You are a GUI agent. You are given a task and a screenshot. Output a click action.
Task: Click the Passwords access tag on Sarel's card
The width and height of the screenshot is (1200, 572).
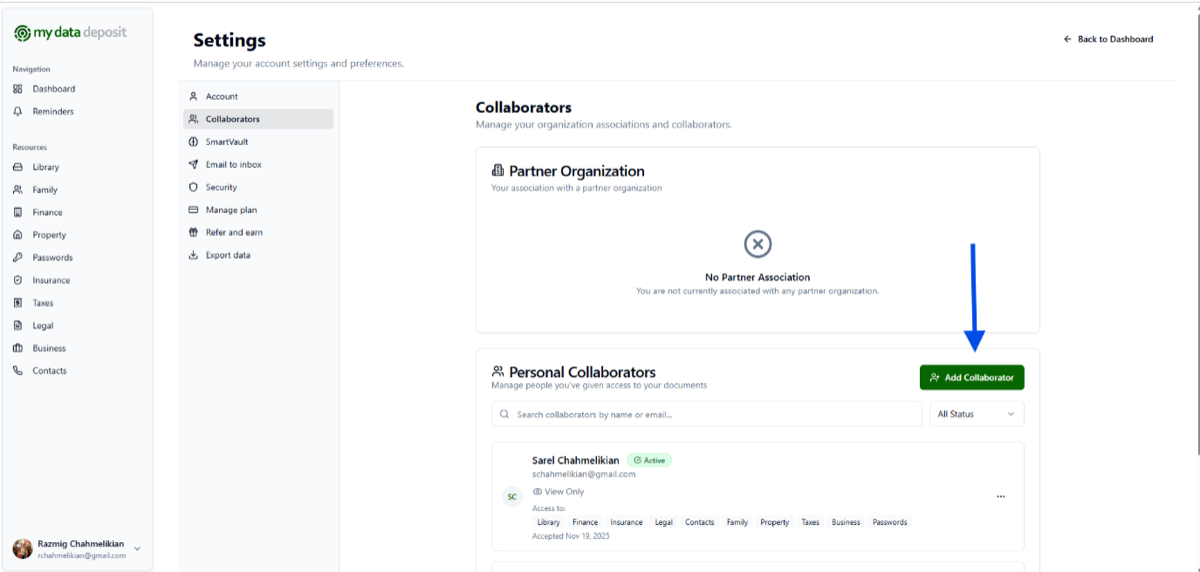point(890,522)
